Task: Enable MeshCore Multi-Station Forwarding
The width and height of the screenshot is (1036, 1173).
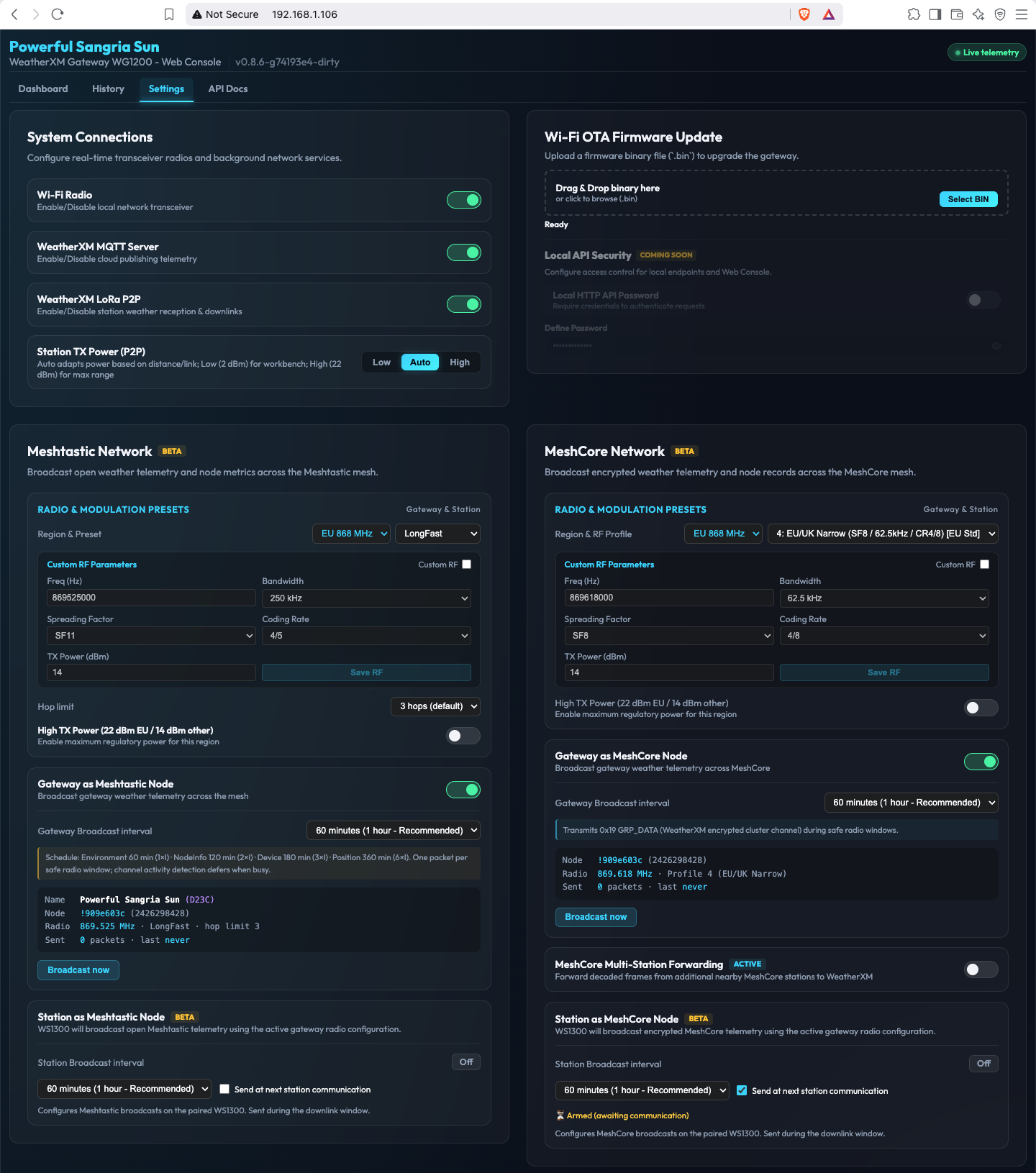Action: [x=981, y=969]
